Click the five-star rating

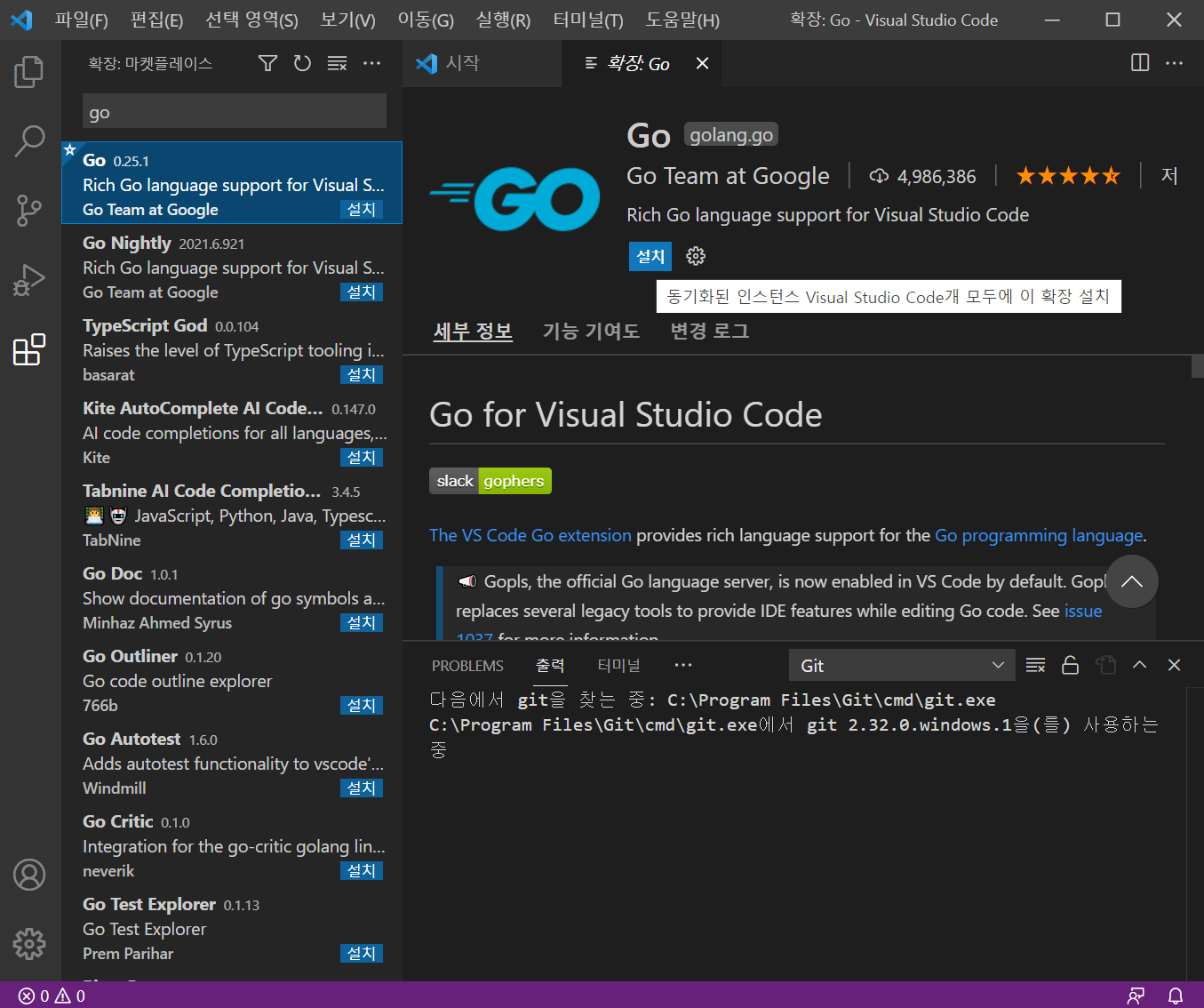point(1068,176)
